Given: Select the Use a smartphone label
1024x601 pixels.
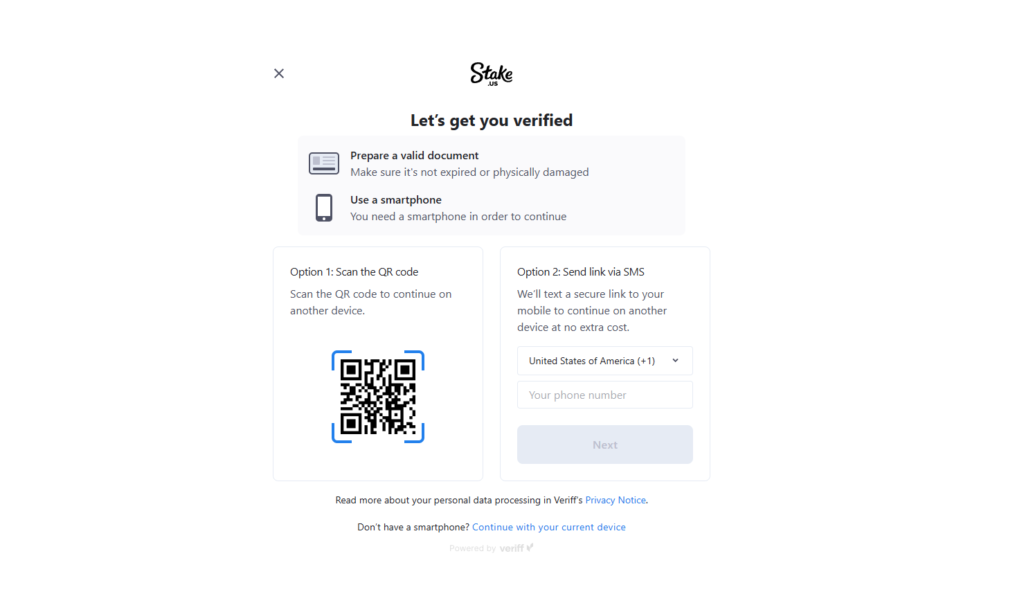Looking at the screenshot, I should click(x=395, y=200).
